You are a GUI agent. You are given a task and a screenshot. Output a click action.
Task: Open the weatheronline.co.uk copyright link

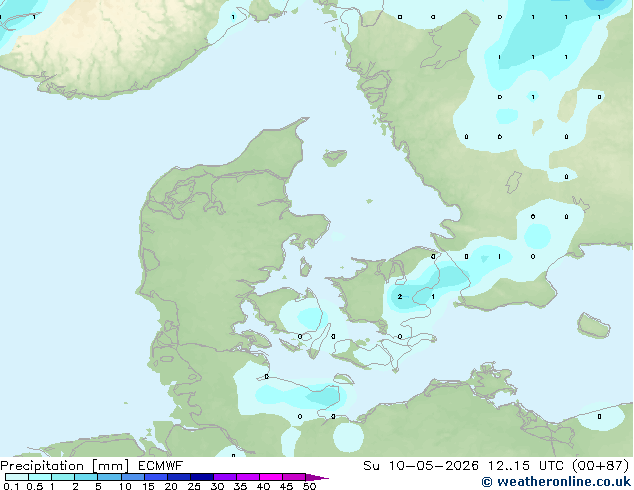click(x=556, y=482)
